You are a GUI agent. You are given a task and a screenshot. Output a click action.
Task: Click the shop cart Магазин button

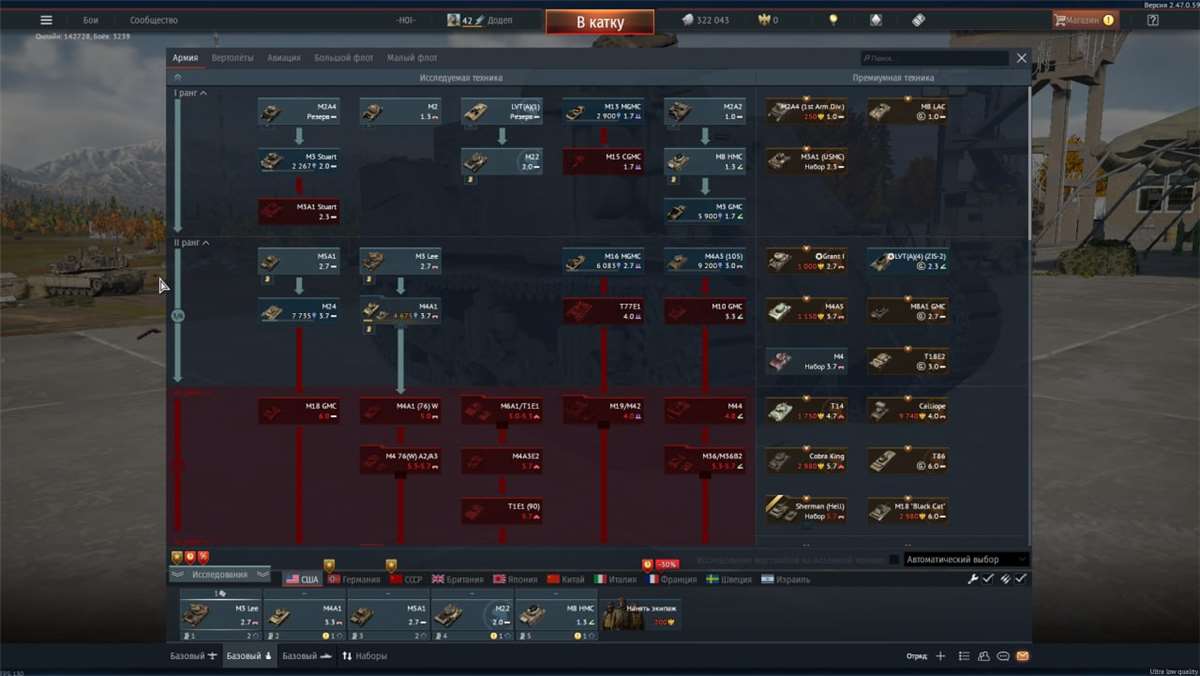point(1085,20)
